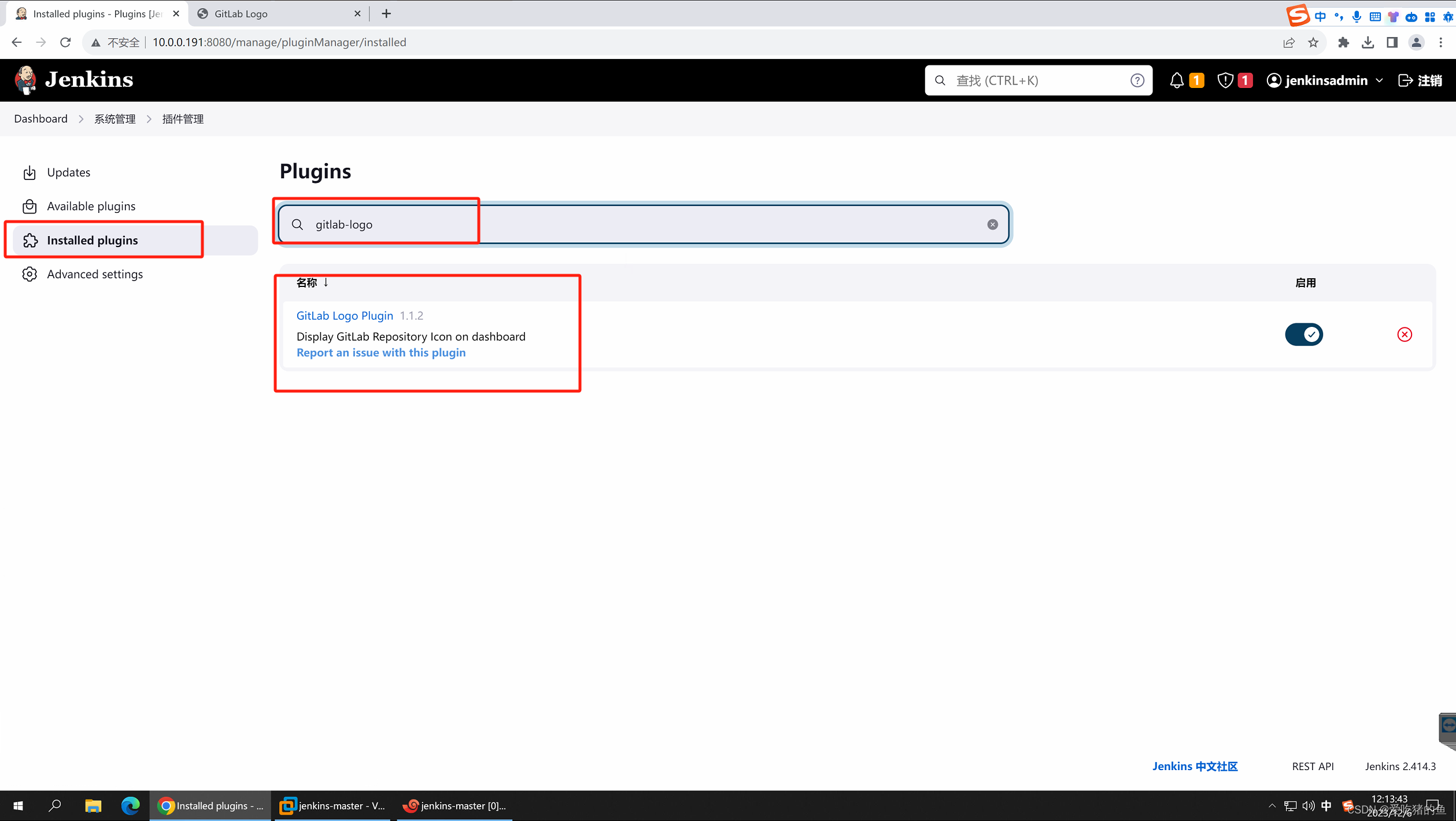1456x821 pixels.
Task: Focus the Jenkins global search box
Action: (1038, 80)
